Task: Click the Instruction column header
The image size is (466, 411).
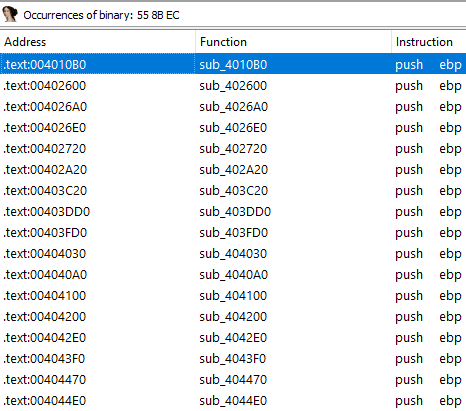Action: click(429, 42)
